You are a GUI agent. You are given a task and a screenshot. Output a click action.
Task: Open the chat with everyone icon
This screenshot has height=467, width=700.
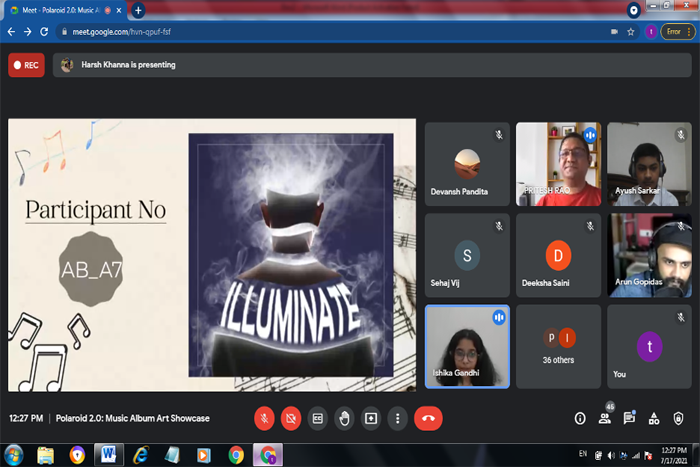tap(629, 418)
